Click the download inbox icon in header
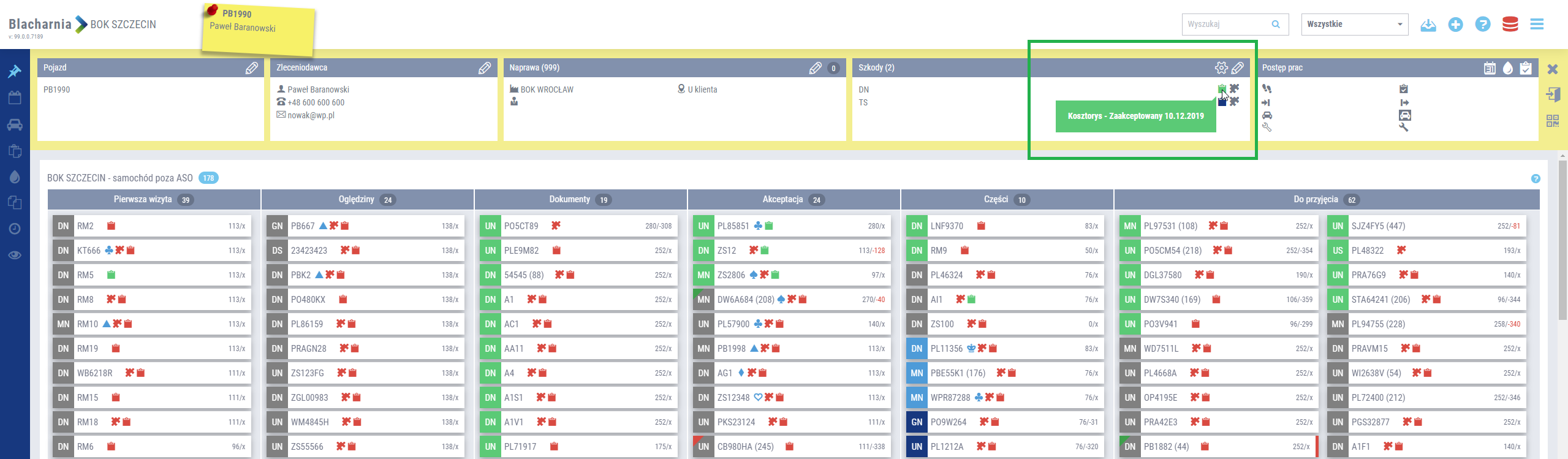This screenshot has width=1568, height=459. point(1428,25)
